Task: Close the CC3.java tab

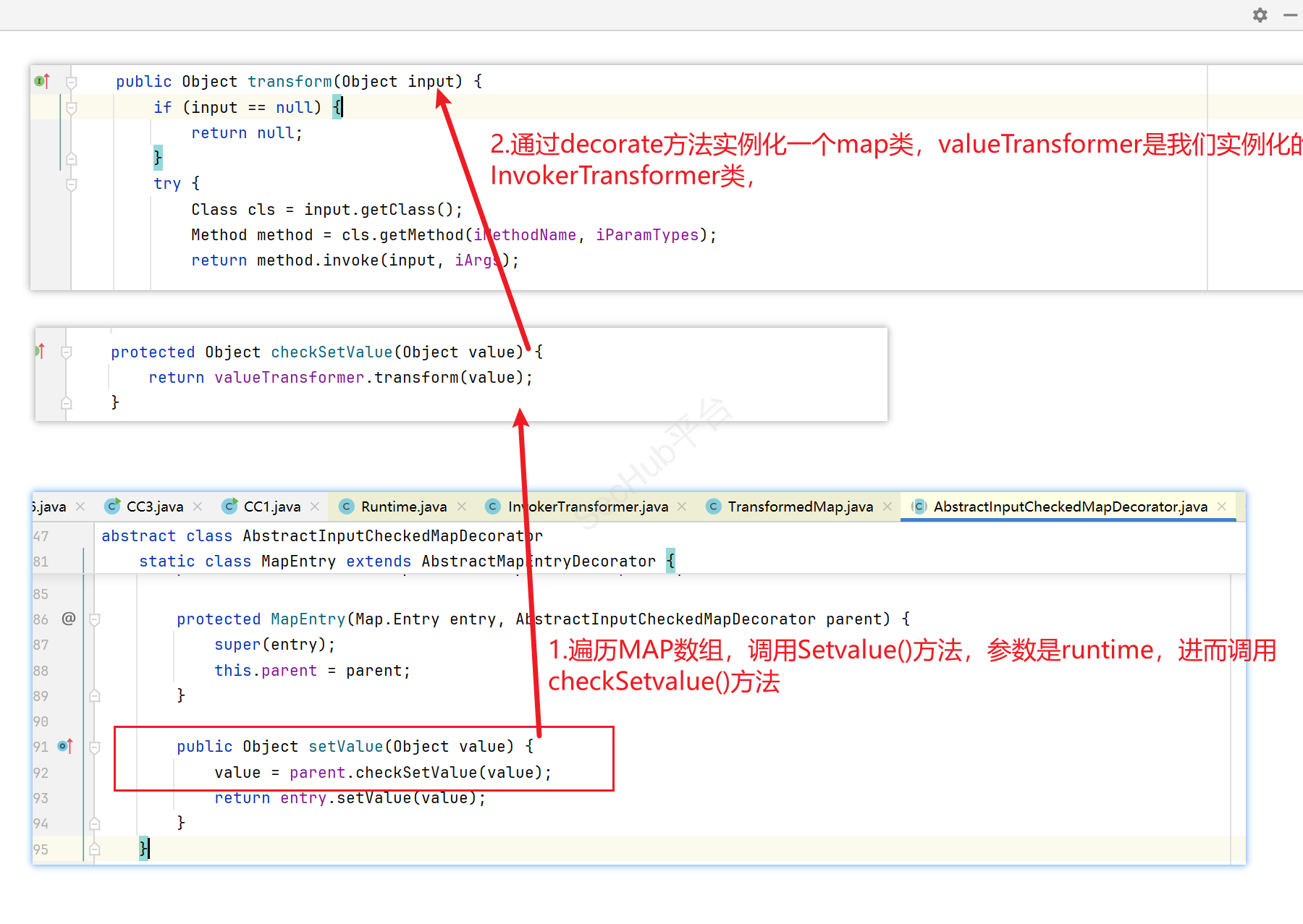Action: [198, 506]
